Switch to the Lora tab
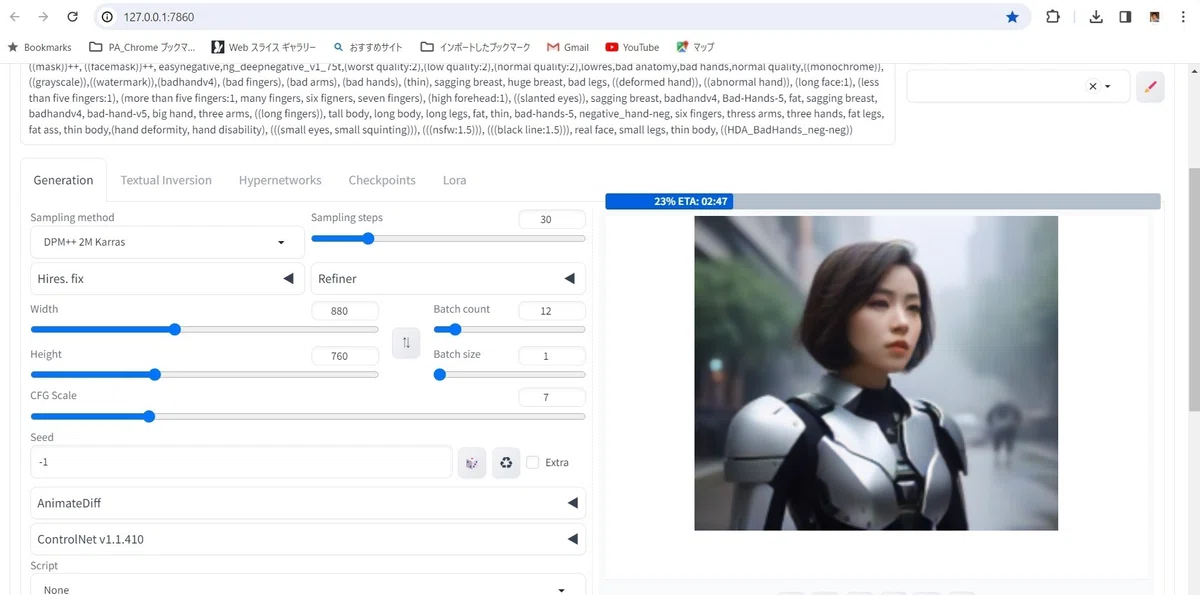This screenshot has height=595, width=1200. point(455,180)
